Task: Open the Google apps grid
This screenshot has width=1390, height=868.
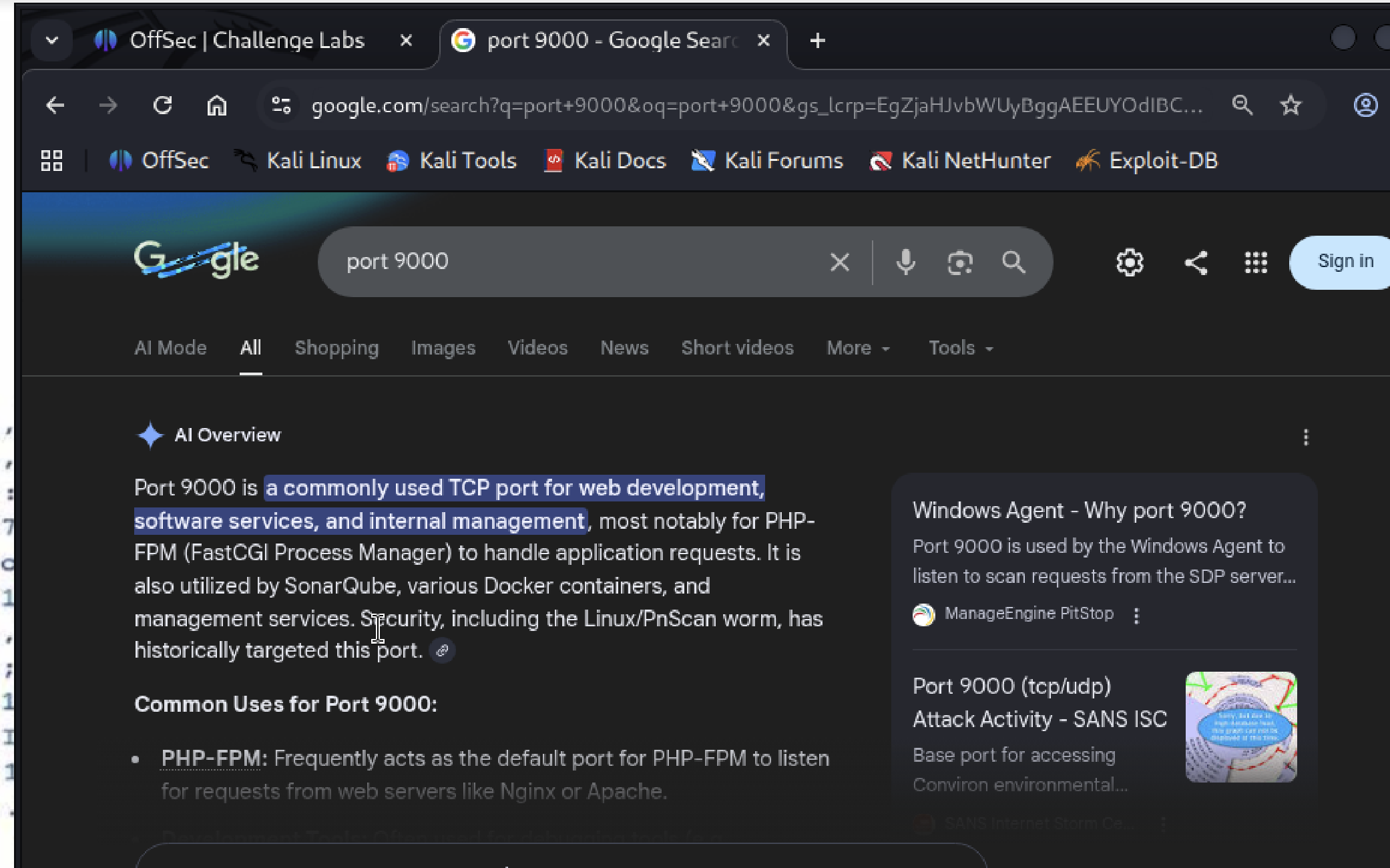Action: 1256,262
